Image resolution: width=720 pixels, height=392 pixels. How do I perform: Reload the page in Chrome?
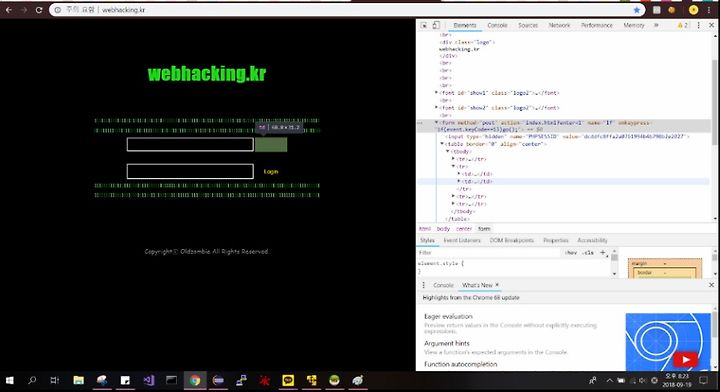click(39, 10)
